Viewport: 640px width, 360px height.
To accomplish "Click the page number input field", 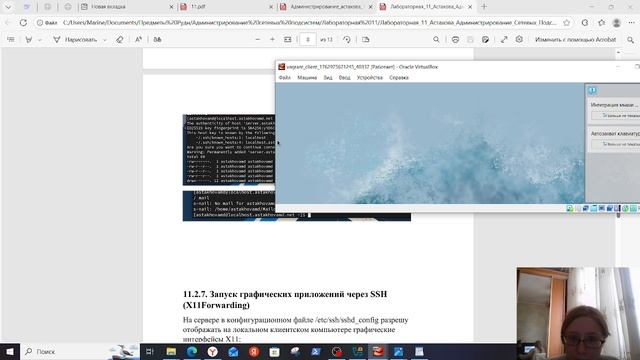I will click(308, 40).
